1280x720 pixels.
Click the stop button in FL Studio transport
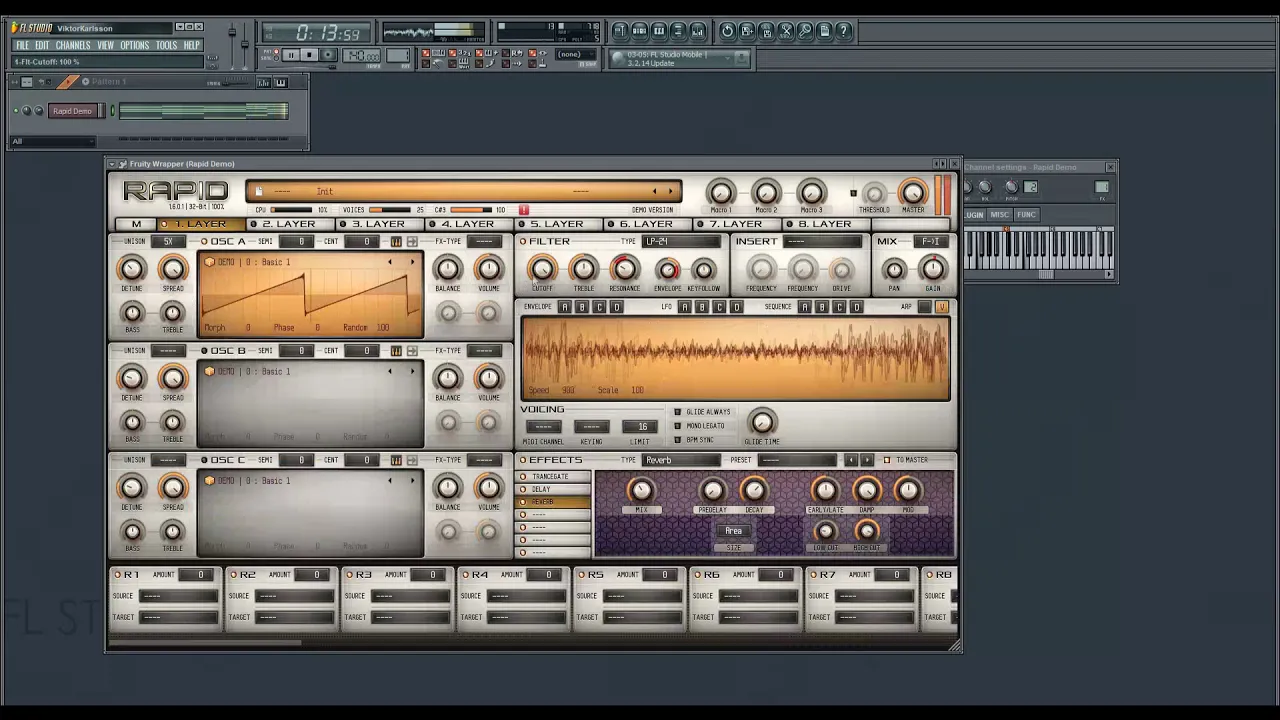coord(309,56)
